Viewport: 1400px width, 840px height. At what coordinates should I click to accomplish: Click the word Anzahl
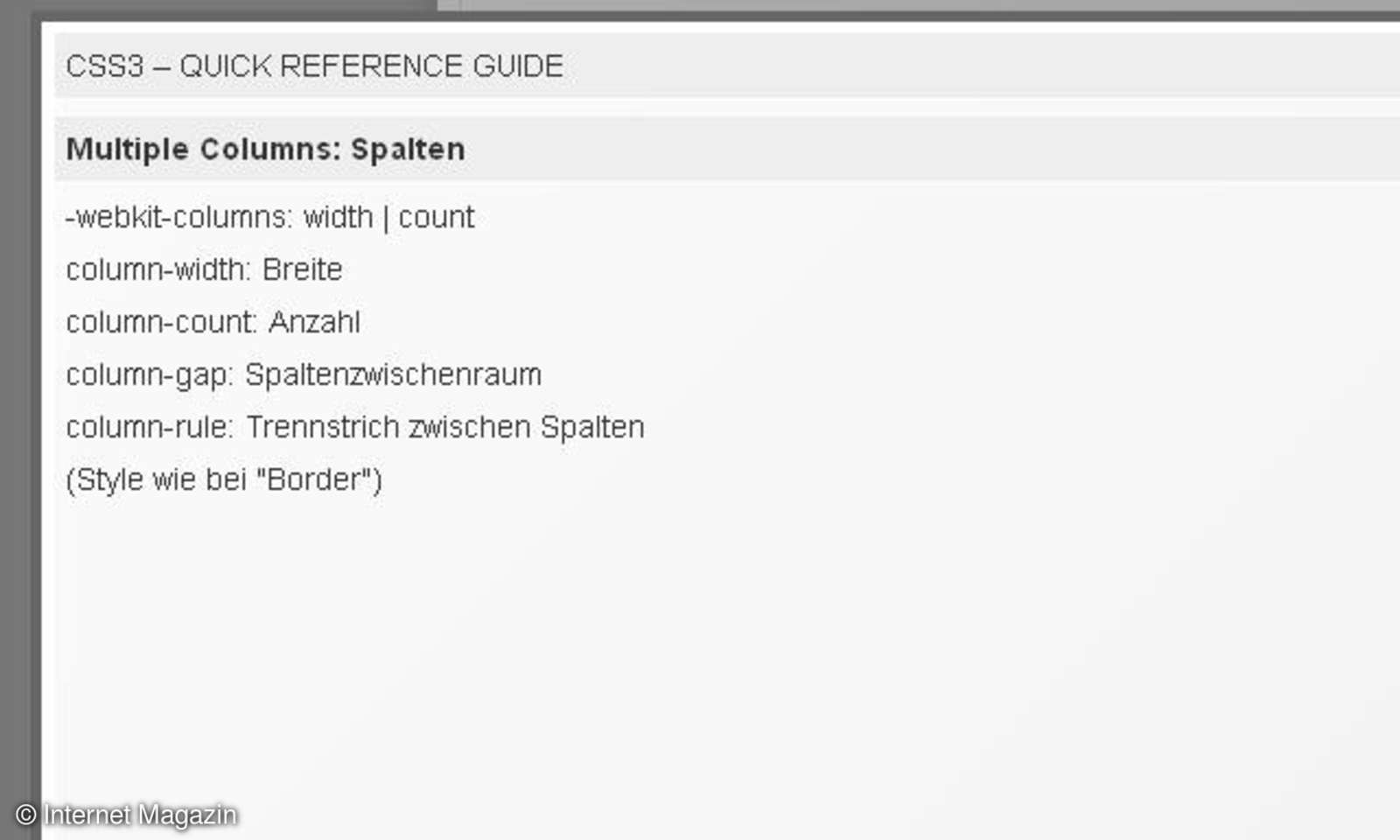(x=314, y=322)
